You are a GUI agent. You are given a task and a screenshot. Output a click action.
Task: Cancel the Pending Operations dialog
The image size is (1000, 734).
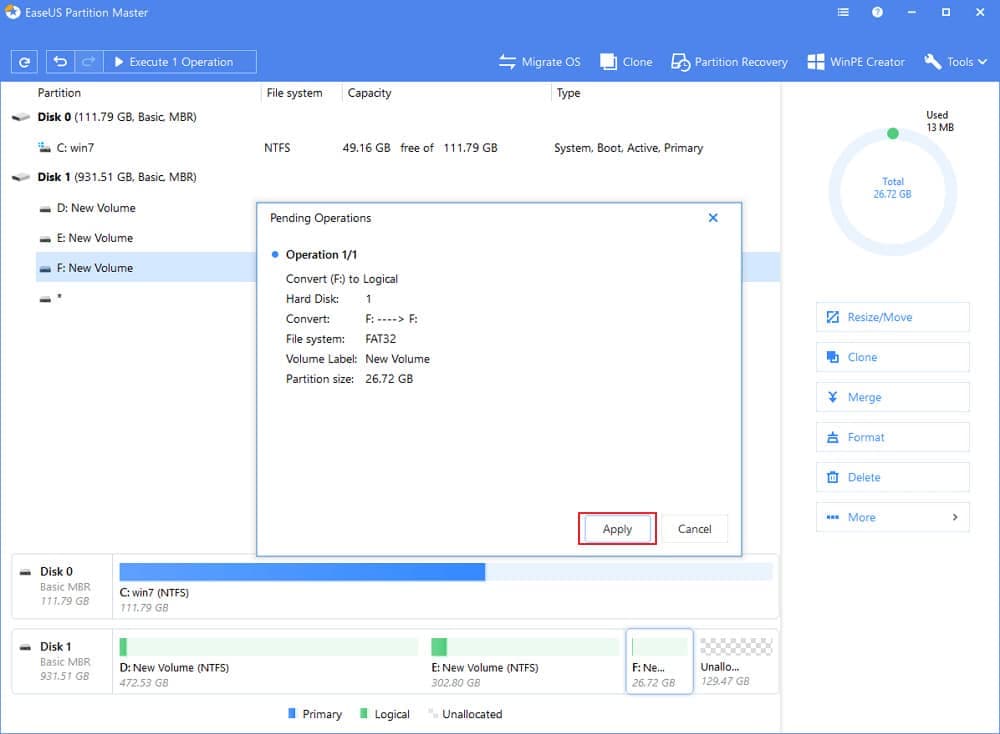pos(695,529)
